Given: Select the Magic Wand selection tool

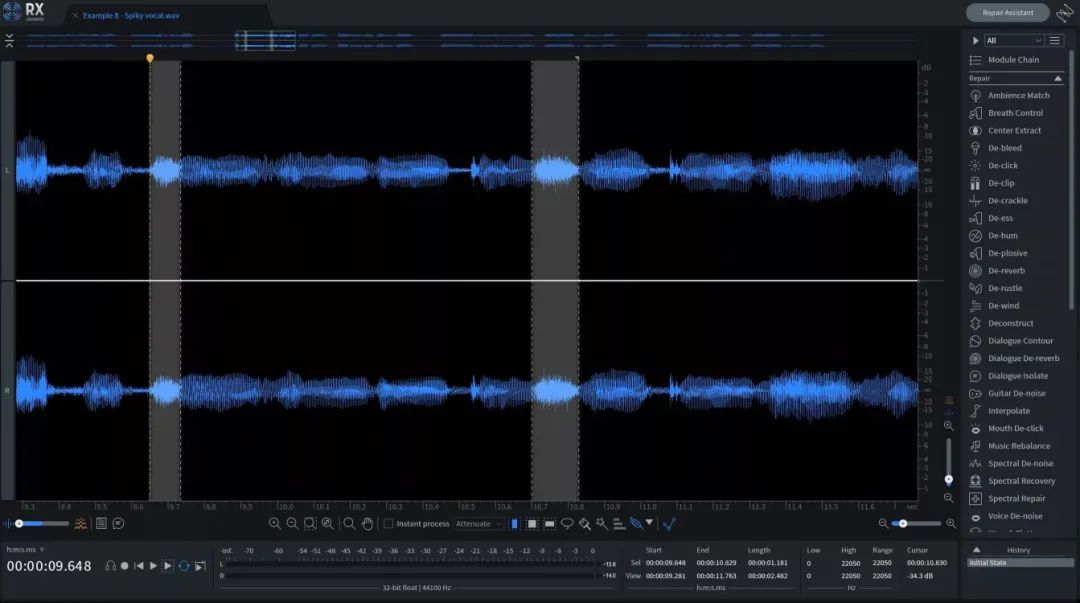Looking at the screenshot, I should [x=601, y=524].
